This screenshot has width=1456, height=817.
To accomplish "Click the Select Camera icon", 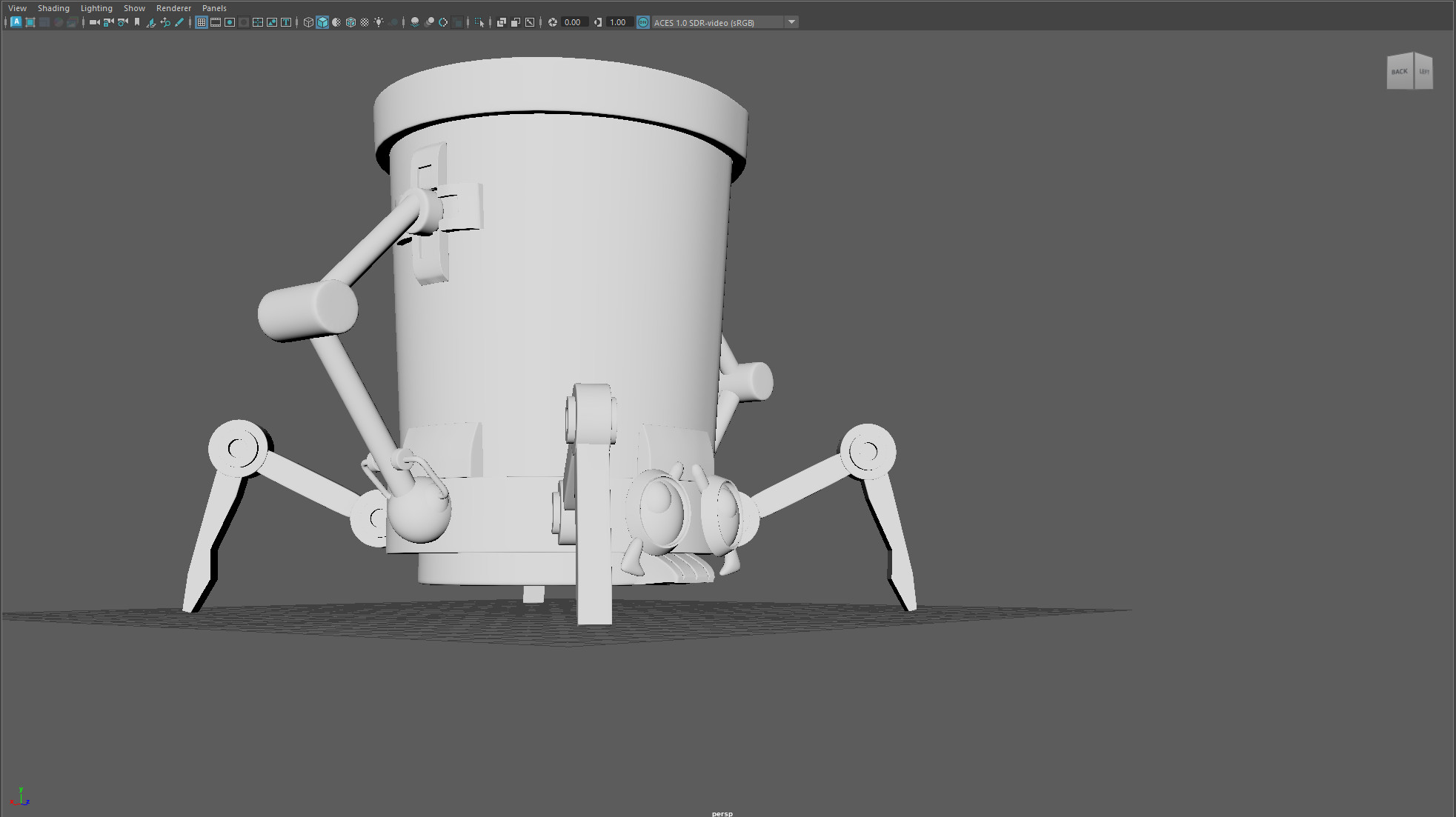I will 94,22.
